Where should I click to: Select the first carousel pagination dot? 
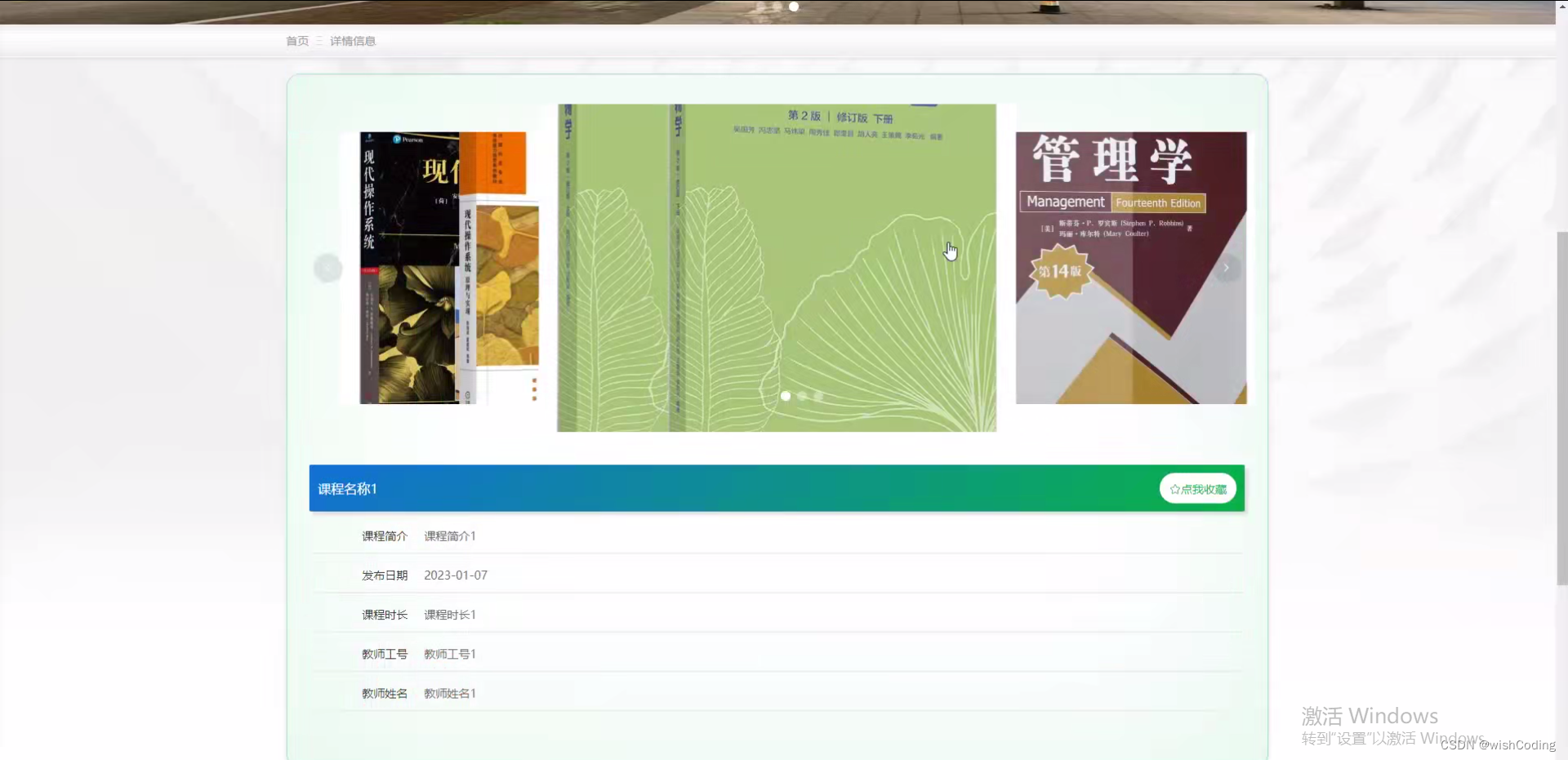pos(785,396)
